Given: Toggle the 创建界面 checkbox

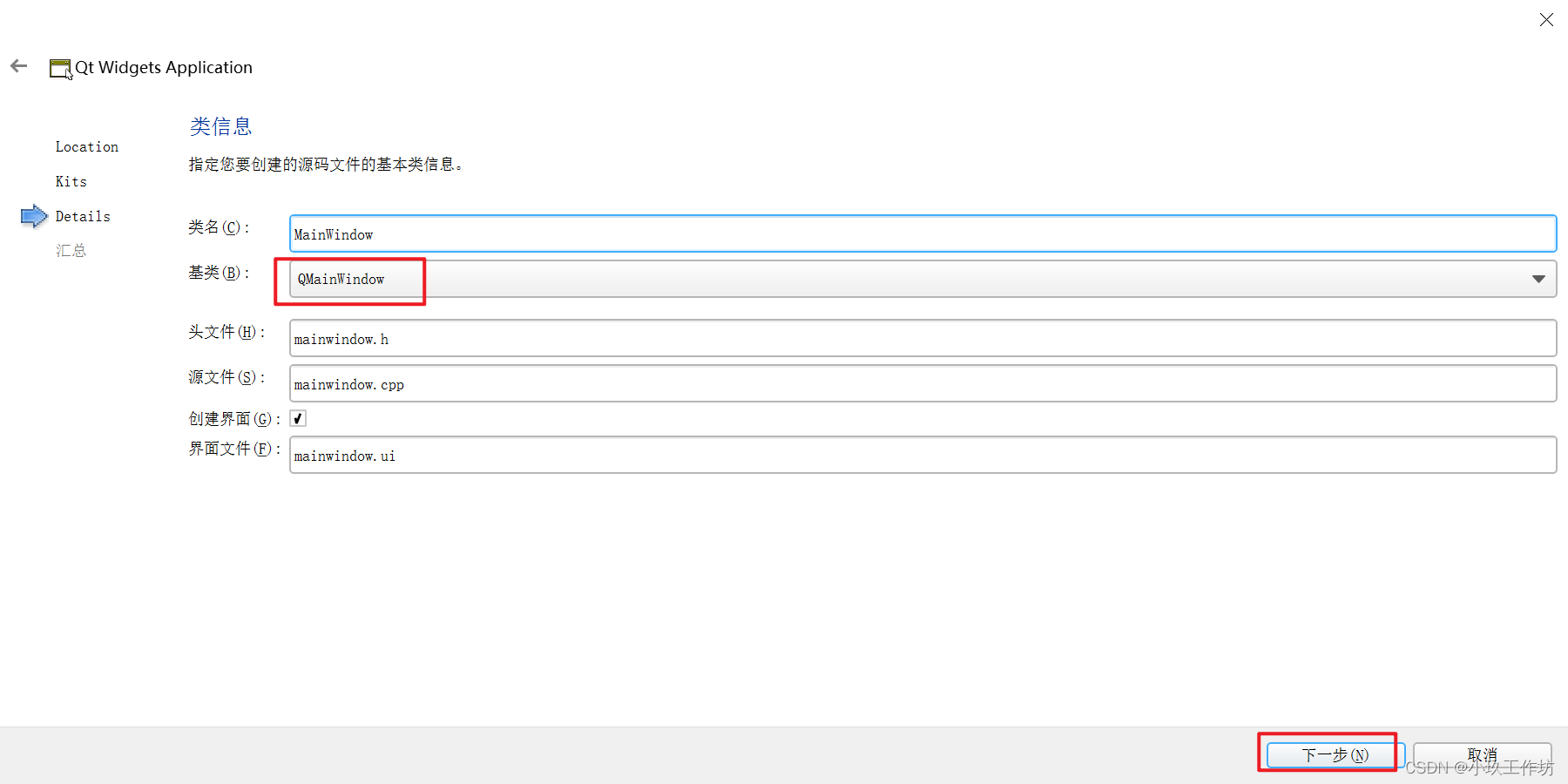Looking at the screenshot, I should pyautogui.click(x=298, y=418).
